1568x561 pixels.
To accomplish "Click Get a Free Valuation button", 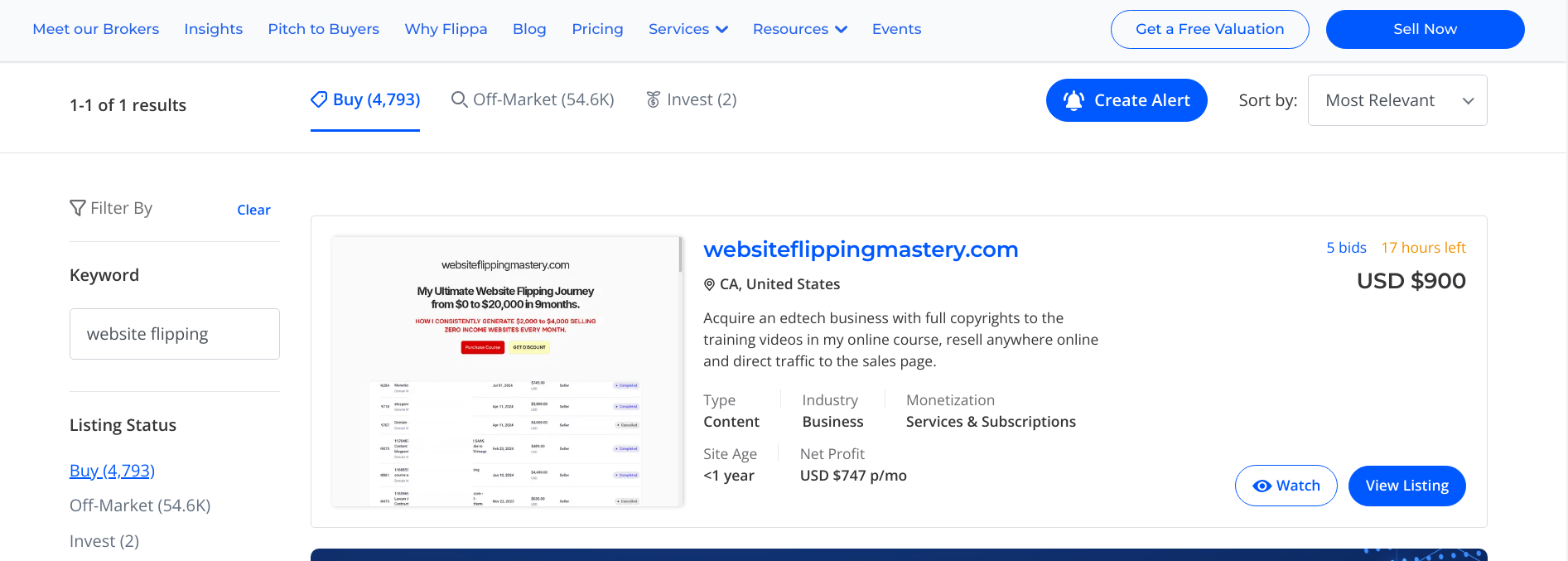I will 1210,29.
